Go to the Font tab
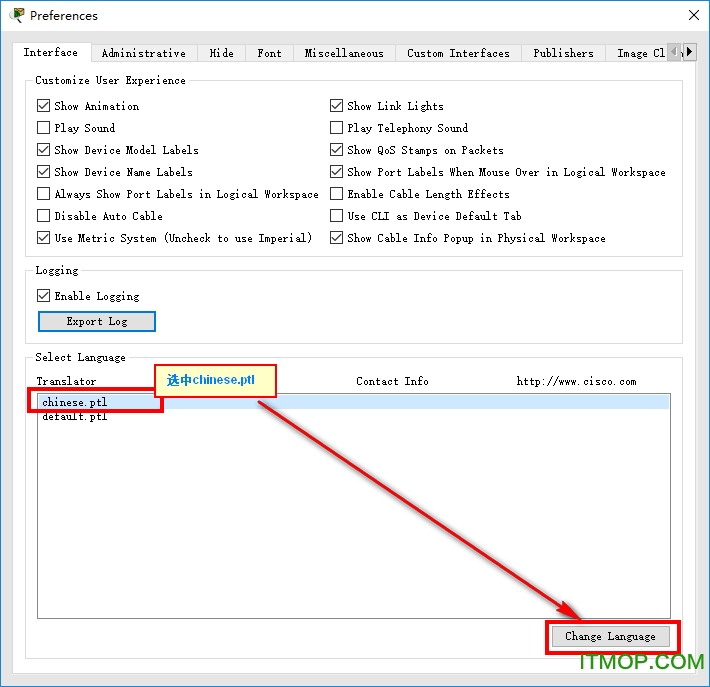The width and height of the screenshot is (710, 687). pos(269,53)
